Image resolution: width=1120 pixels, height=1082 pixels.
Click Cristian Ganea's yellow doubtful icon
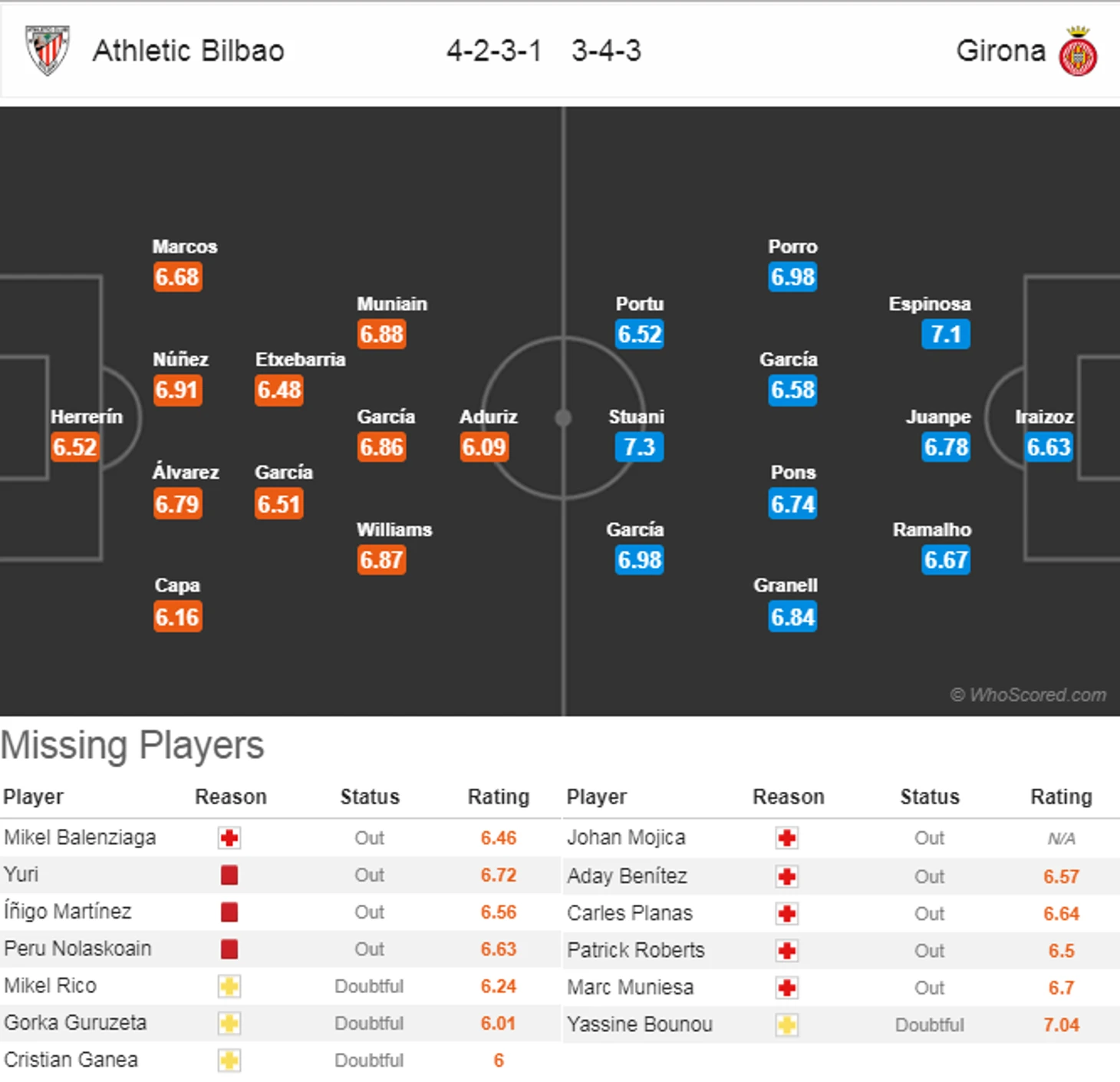229,1061
